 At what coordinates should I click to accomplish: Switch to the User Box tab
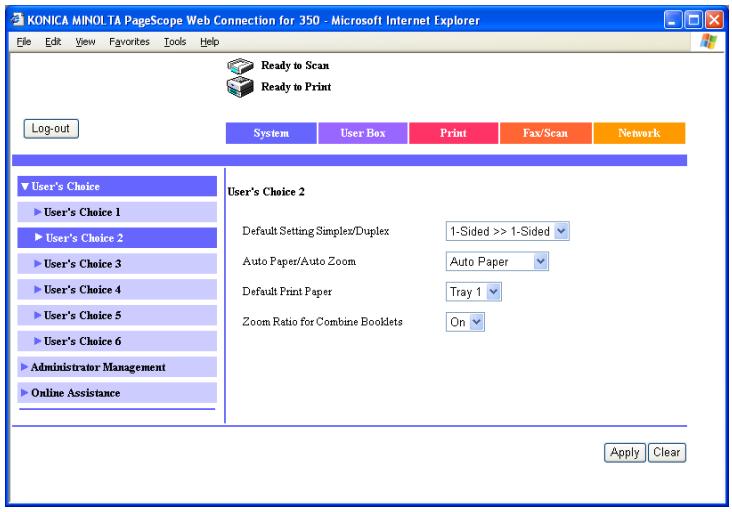coord(363,133)
